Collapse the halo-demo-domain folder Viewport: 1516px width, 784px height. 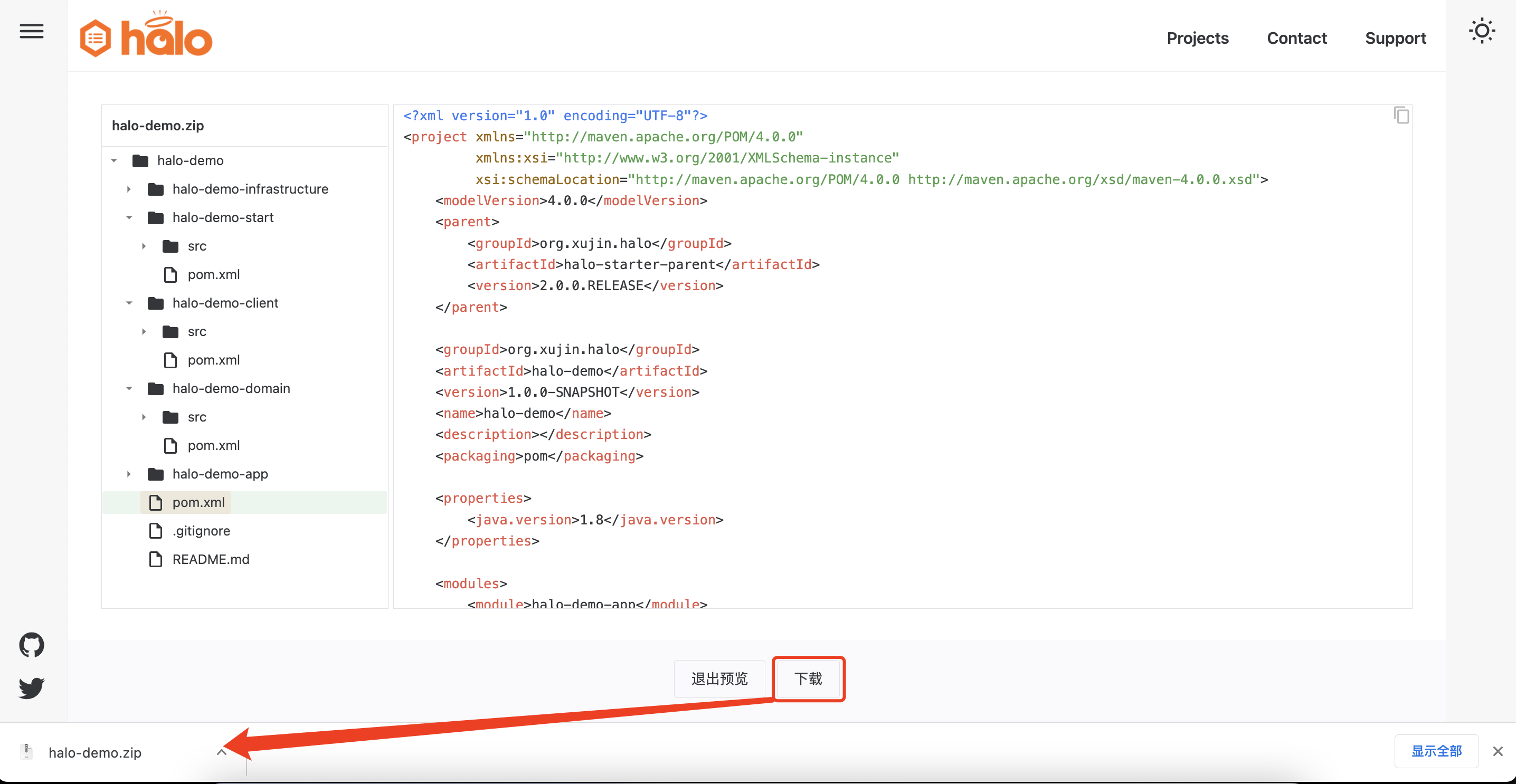129,388
